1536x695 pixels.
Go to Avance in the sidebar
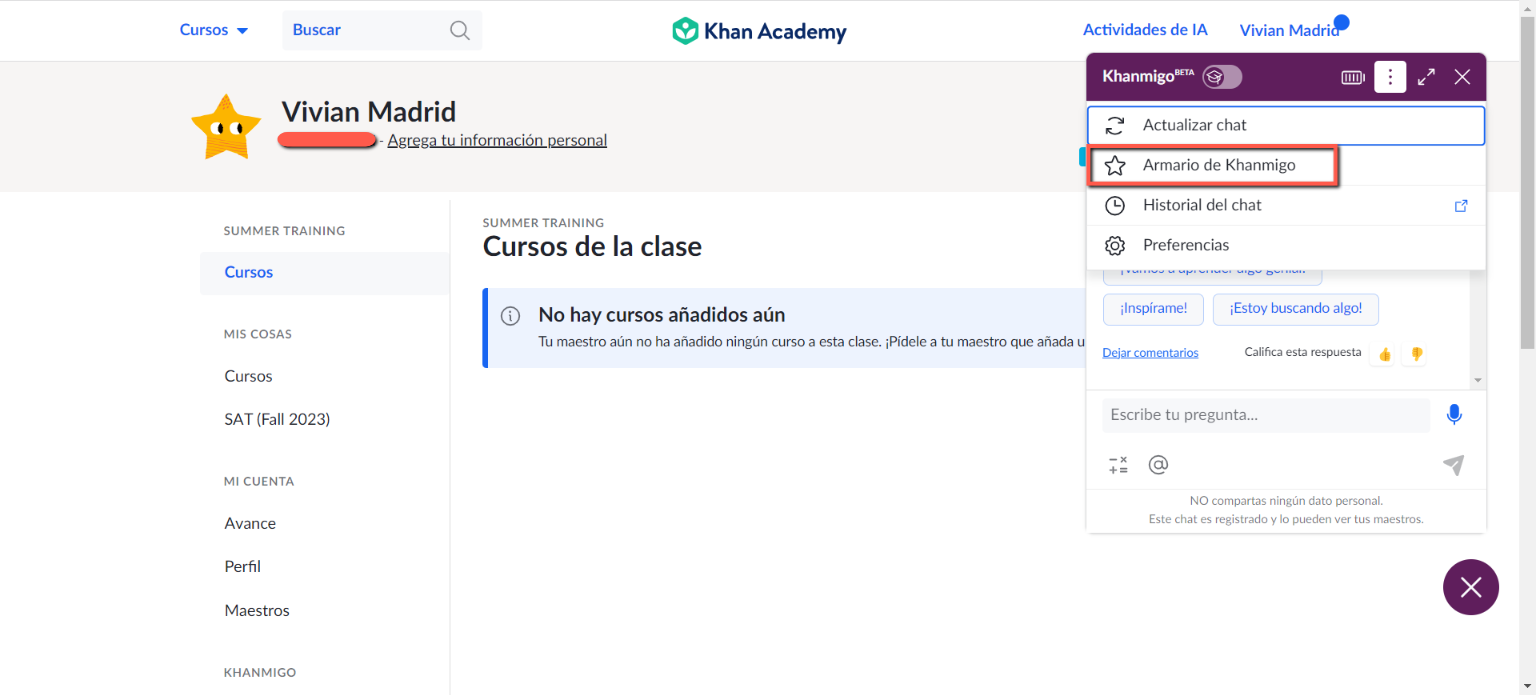[250, 523]
